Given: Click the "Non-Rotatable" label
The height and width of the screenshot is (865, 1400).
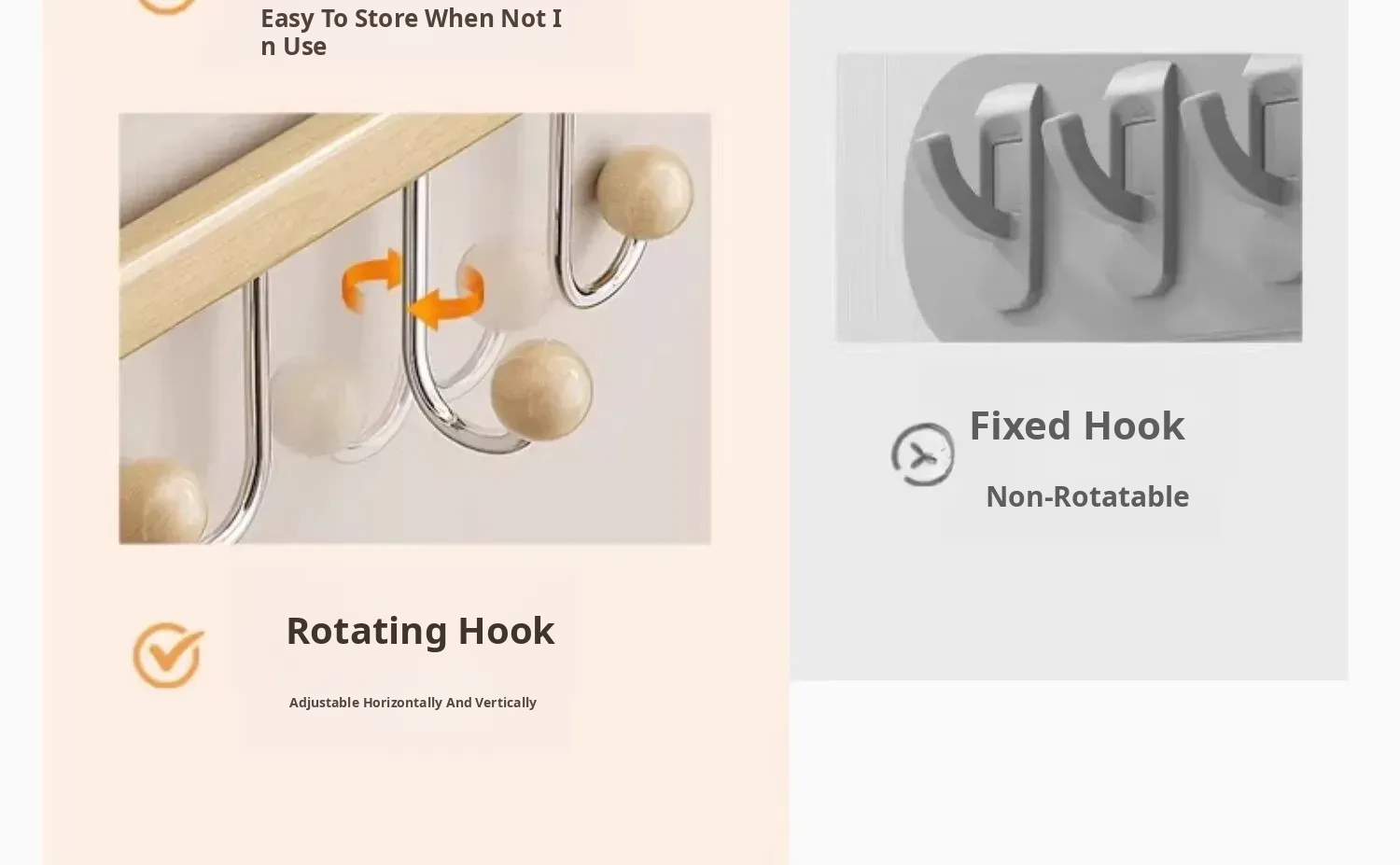Looking at the screenshot, I should click(x=1087, y=496).
